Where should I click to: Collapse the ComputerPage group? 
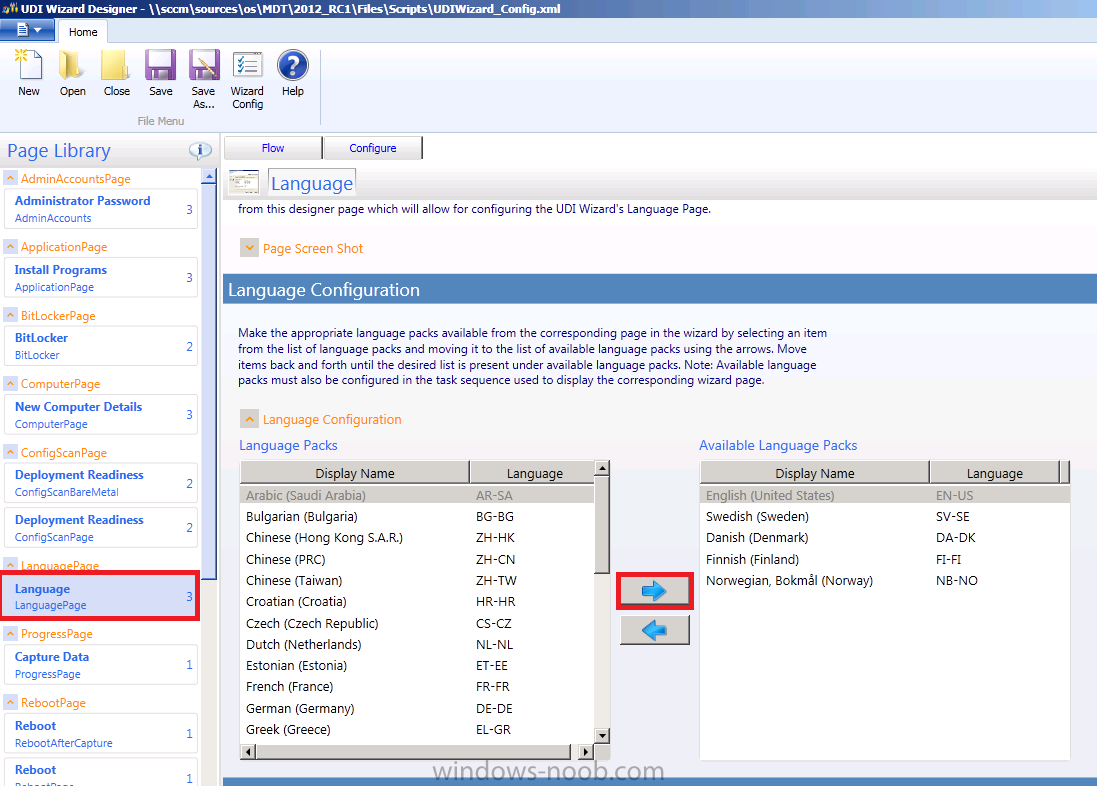[10, 384]
